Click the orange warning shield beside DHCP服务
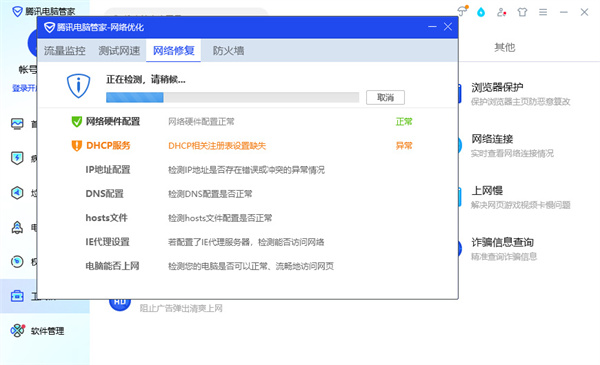Screen dimensions: 600x365 tap(77, 146)
